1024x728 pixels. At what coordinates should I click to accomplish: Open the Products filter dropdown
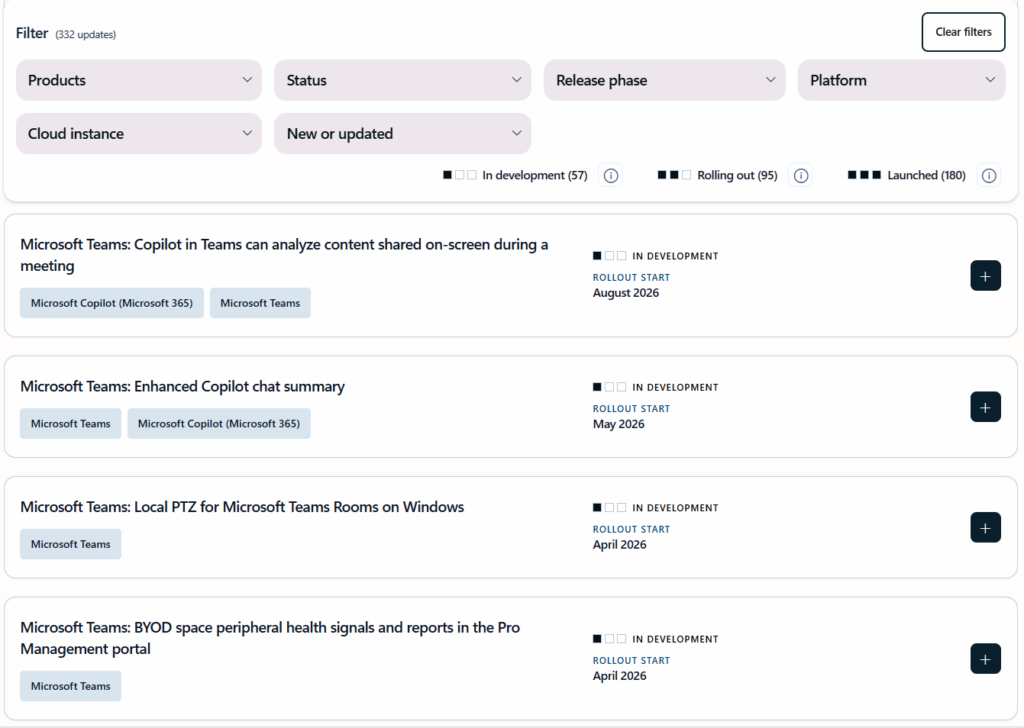pyautogui.click(x=139, y=80)
